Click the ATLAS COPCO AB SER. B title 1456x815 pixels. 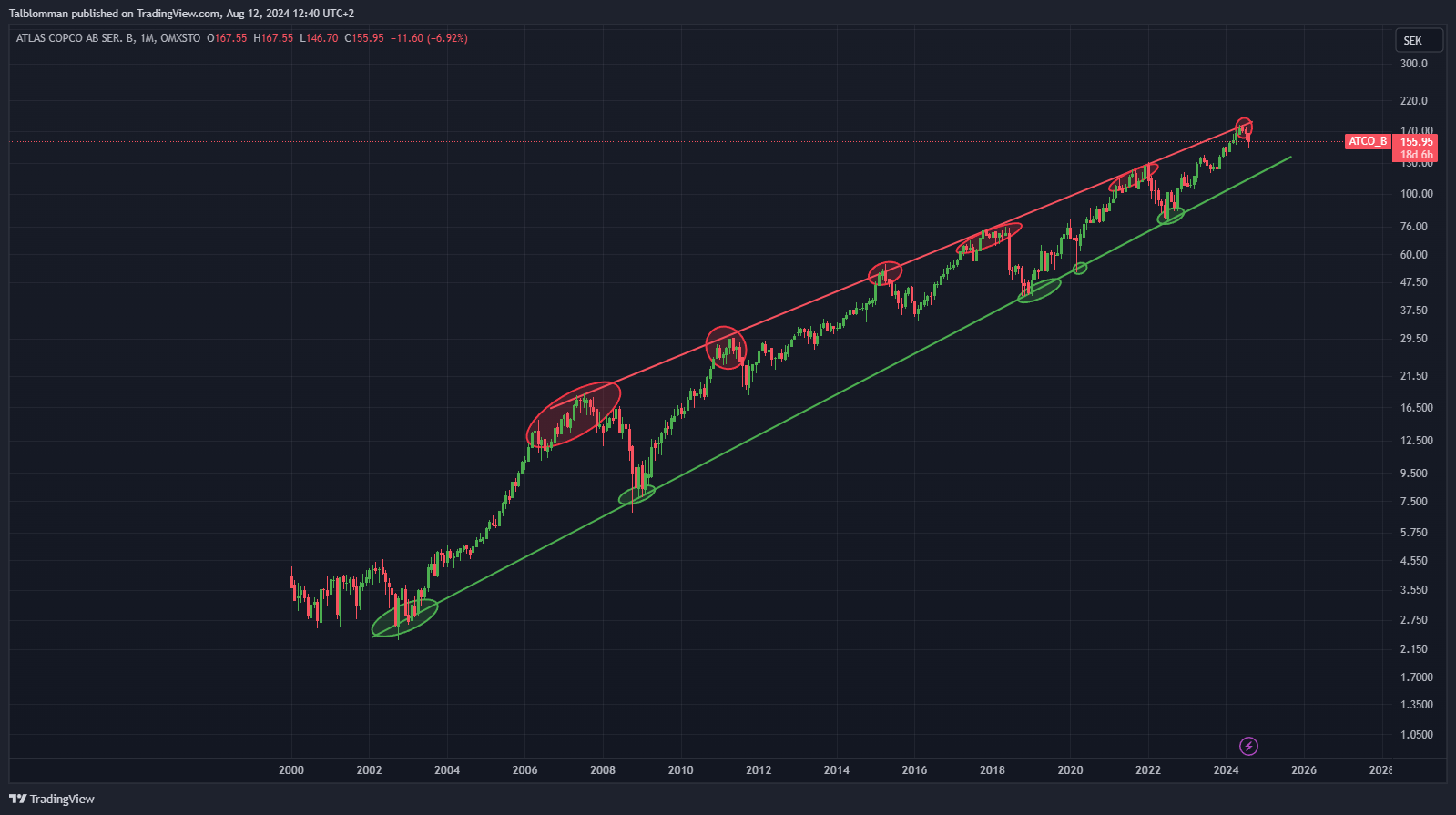point(76,38)
